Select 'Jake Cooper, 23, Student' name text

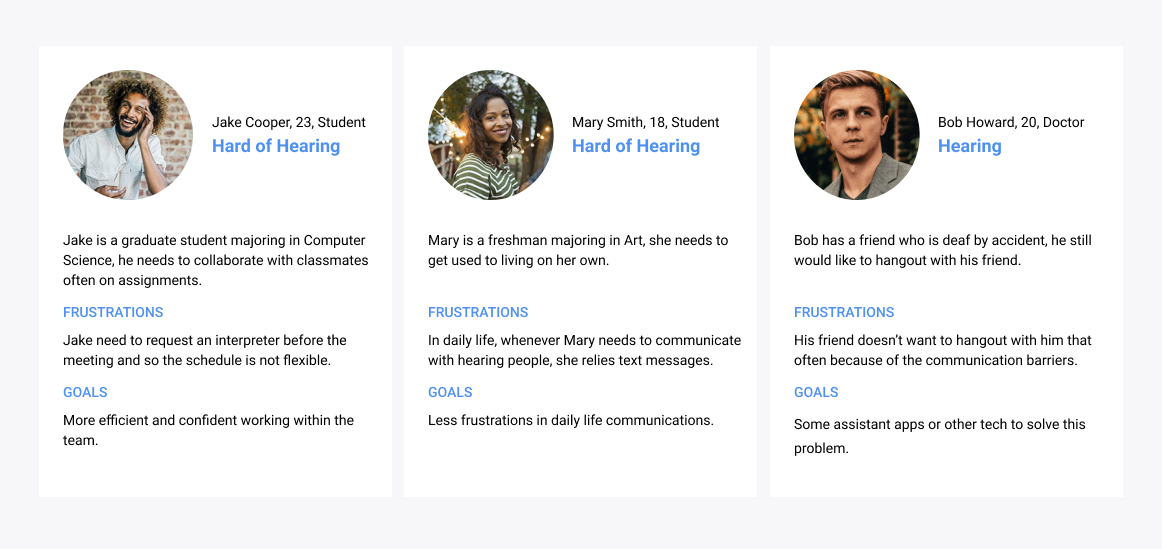pyautogui.click(x=289, y=122)
